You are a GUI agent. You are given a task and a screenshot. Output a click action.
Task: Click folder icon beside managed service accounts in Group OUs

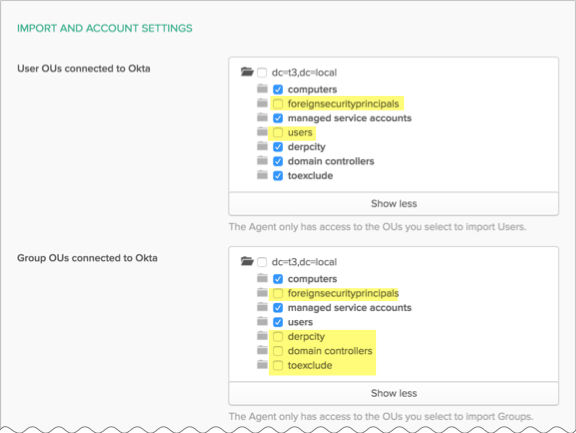click(x=262, y=307)
